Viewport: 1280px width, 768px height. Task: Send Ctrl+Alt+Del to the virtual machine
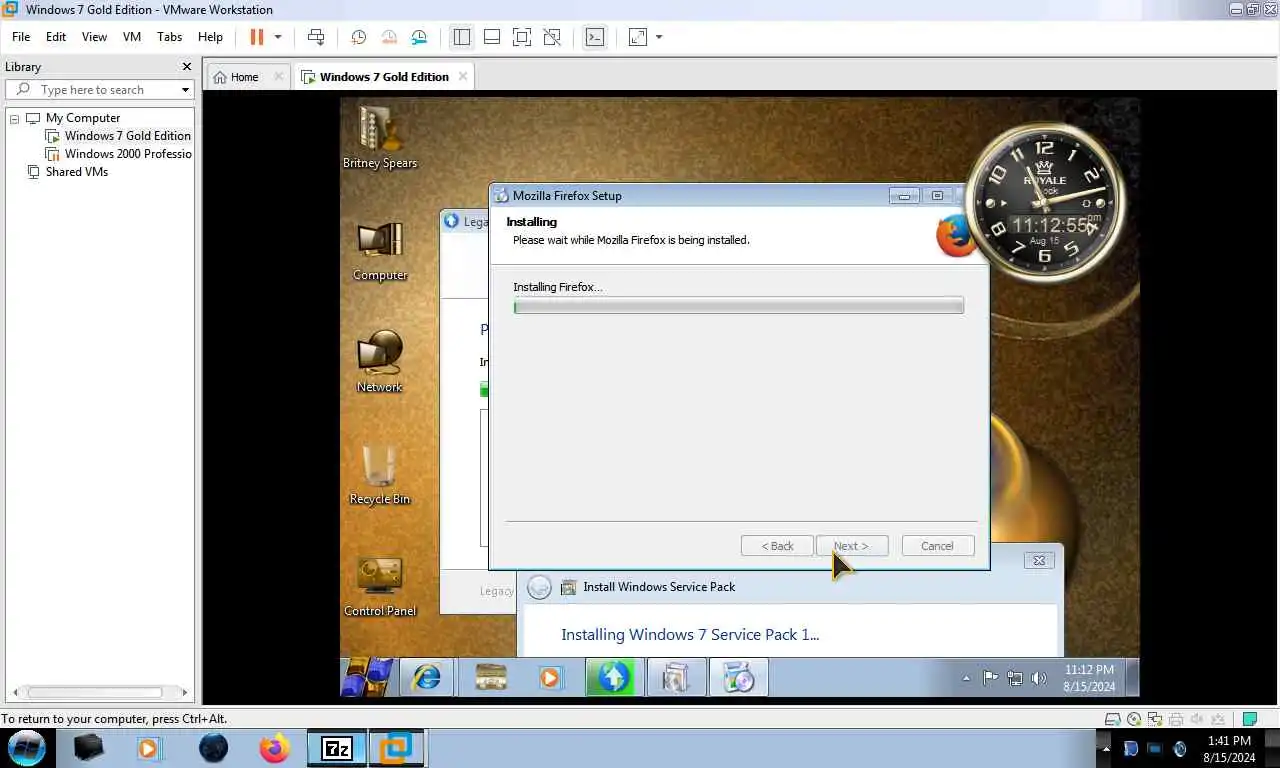pyautogui.click(x=316, y=37)
